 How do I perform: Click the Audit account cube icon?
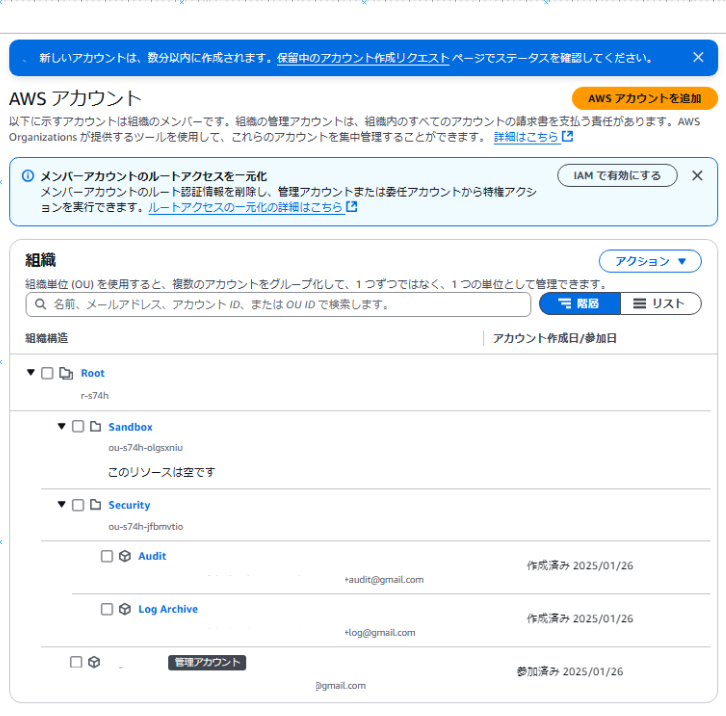pyautogui.click(x=125, y=556)
